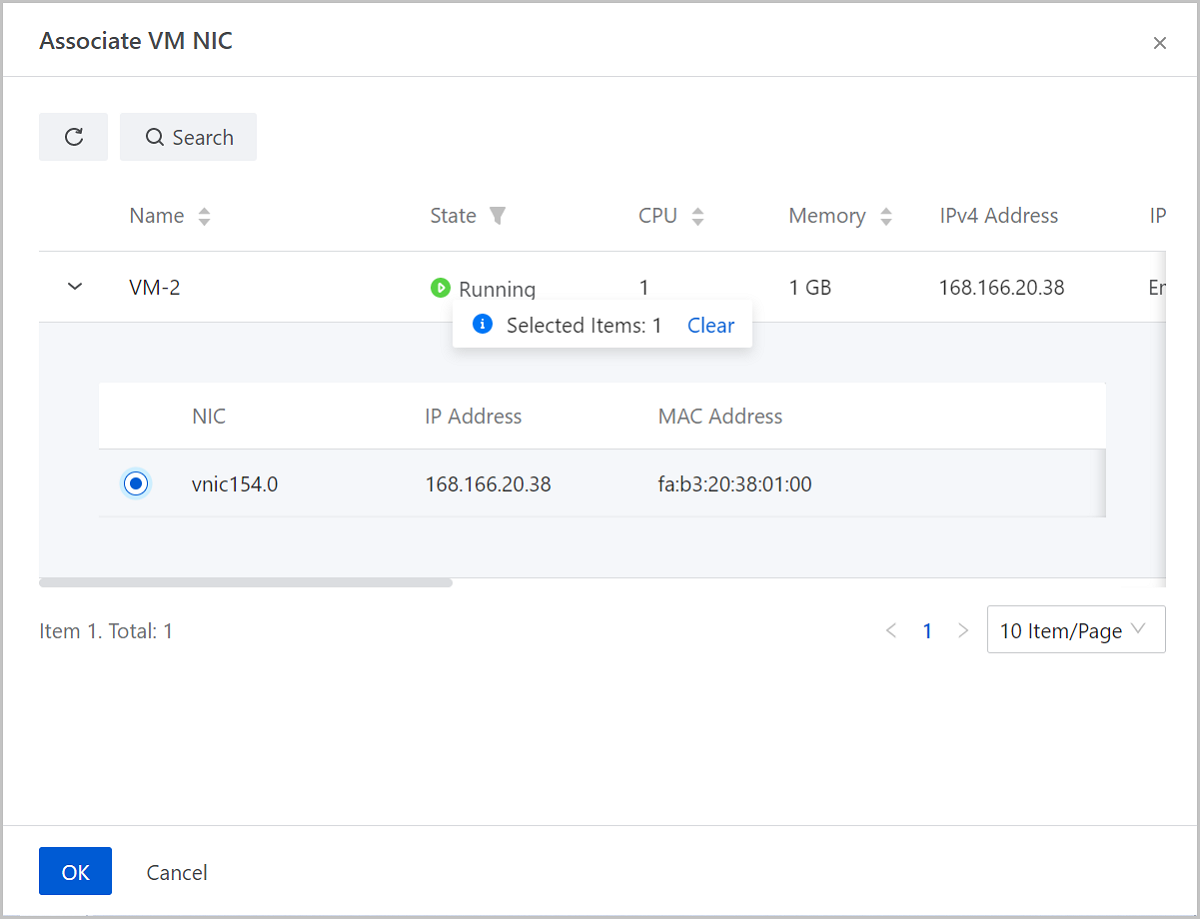Click the vnic154.0 NIC row
Viewport: 1200px width, 919px height.
pyautogui.click(x=600, y=484)
